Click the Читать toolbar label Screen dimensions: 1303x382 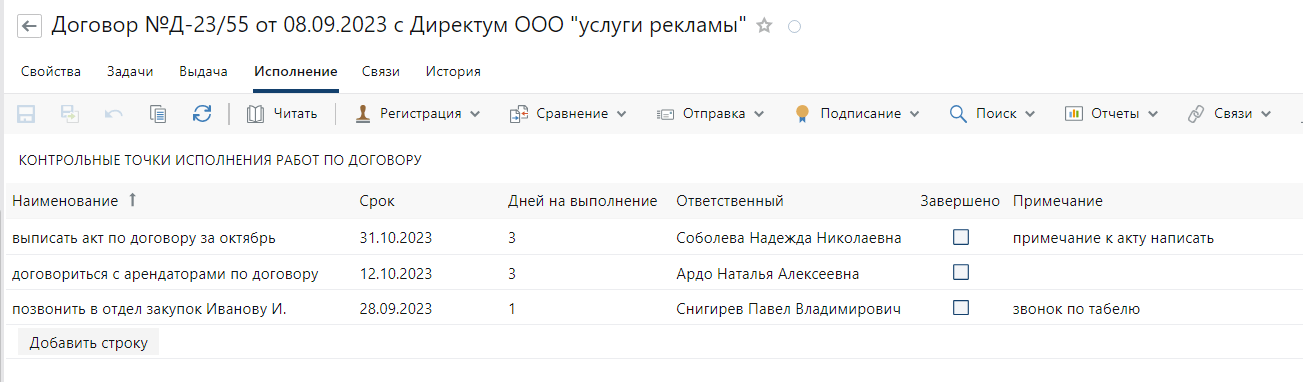[296, 114]
